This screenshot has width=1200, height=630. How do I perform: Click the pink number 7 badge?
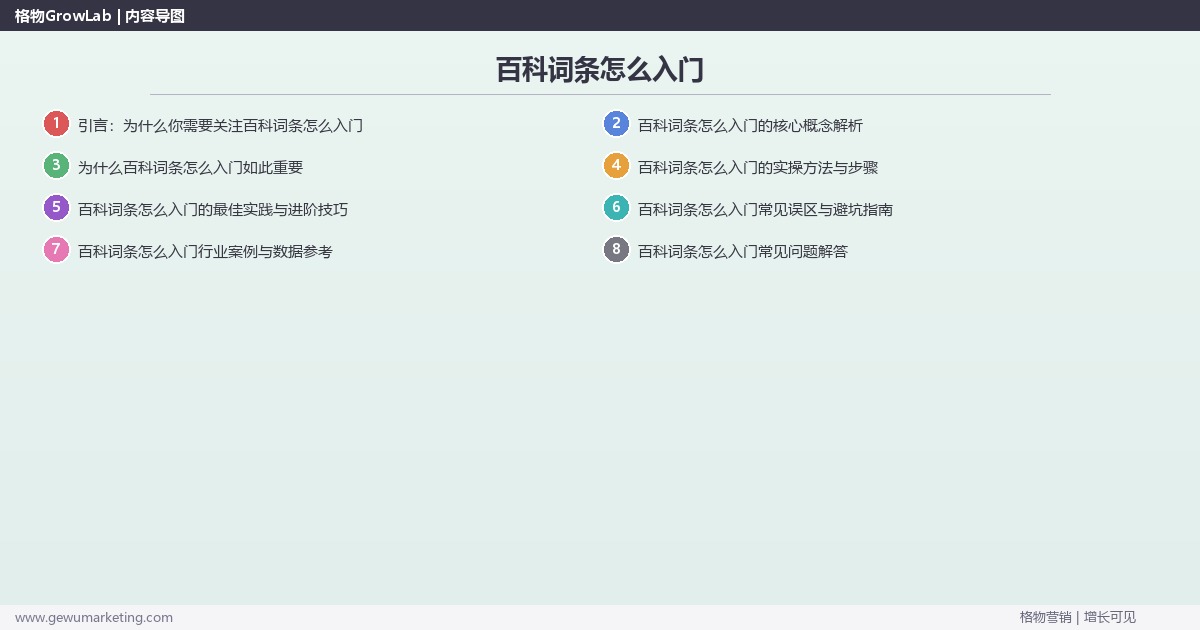point(56,250)
